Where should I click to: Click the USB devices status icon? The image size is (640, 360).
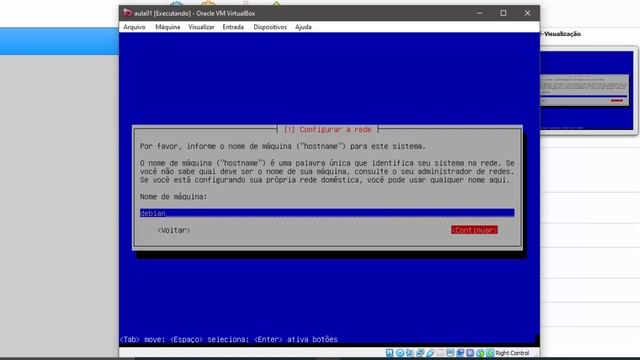[x=431, y=353]
